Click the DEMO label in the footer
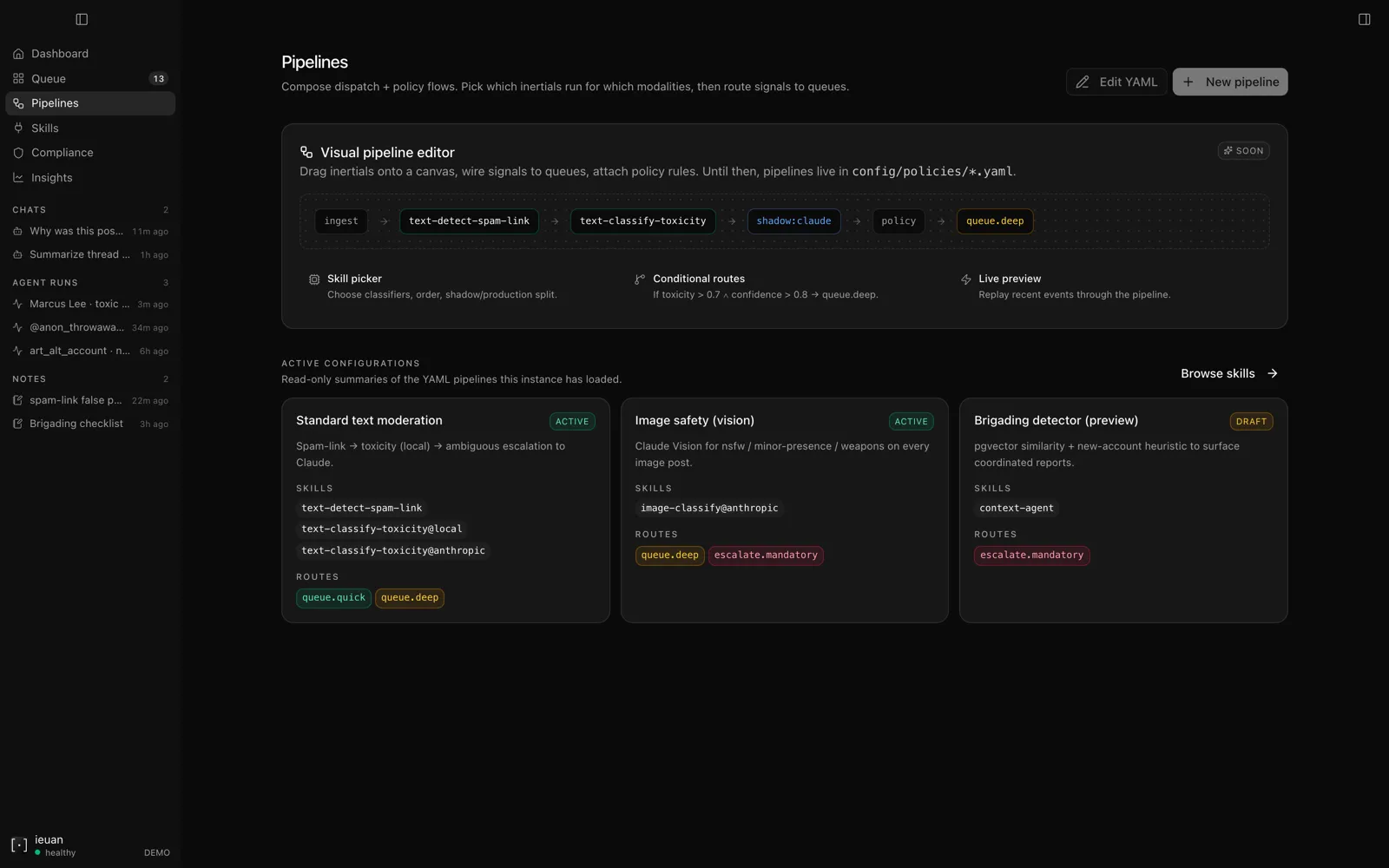This screenshot has height=868, width=1389. coord(157,853)
